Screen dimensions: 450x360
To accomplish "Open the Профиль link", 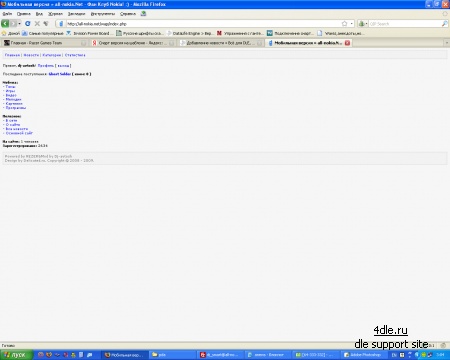I will [x=46, y=66].
